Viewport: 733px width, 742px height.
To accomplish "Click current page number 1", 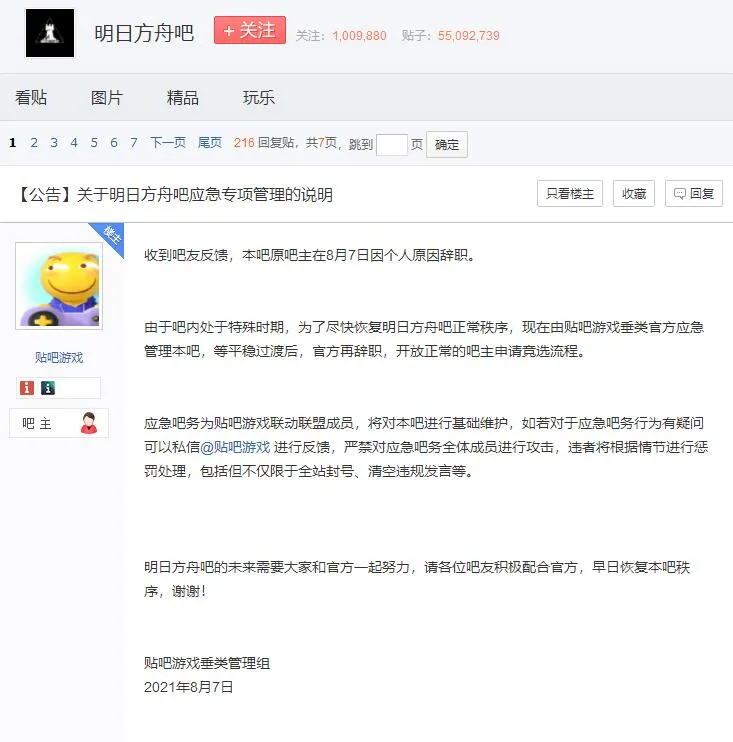I will 13,143.
